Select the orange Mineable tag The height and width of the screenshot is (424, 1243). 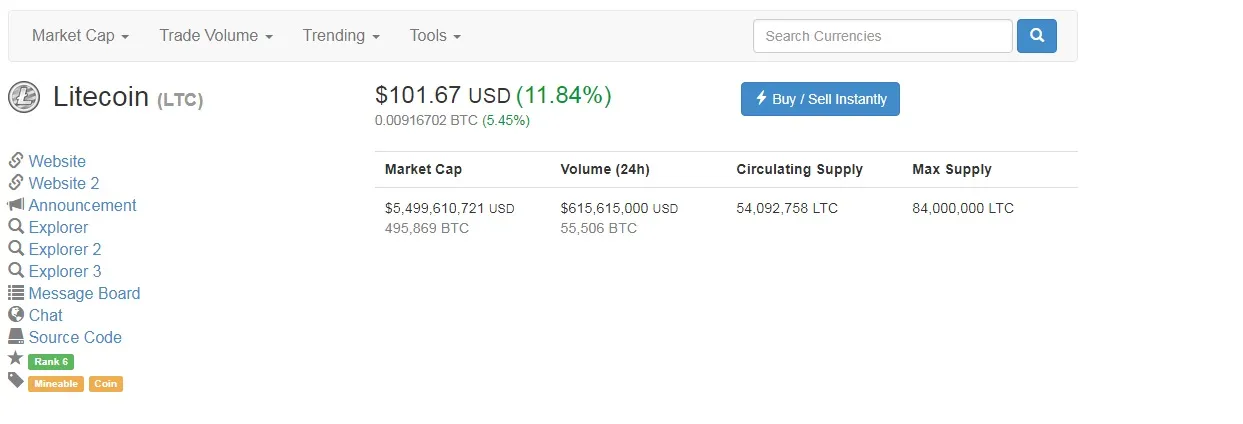pos(56,384)
